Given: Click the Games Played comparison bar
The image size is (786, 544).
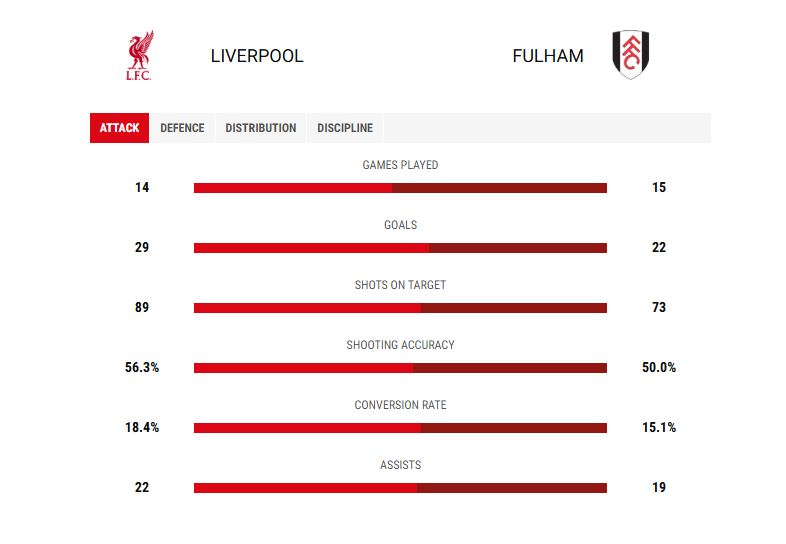Looking at the screenshot, I should (401, 188).
